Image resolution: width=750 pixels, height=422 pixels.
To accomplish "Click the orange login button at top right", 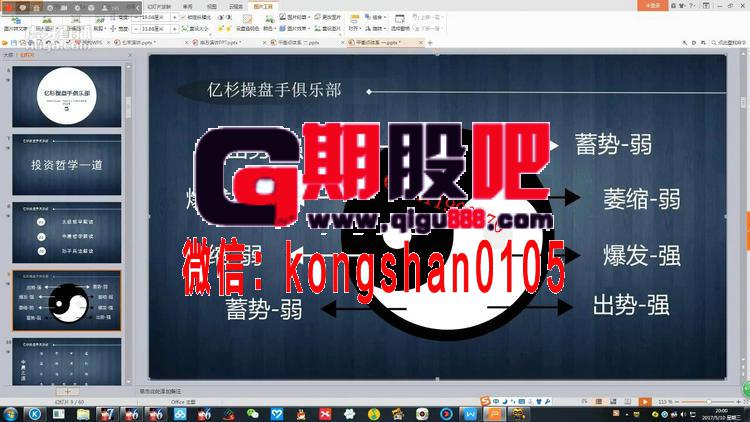I will click(x=652, y=5).
